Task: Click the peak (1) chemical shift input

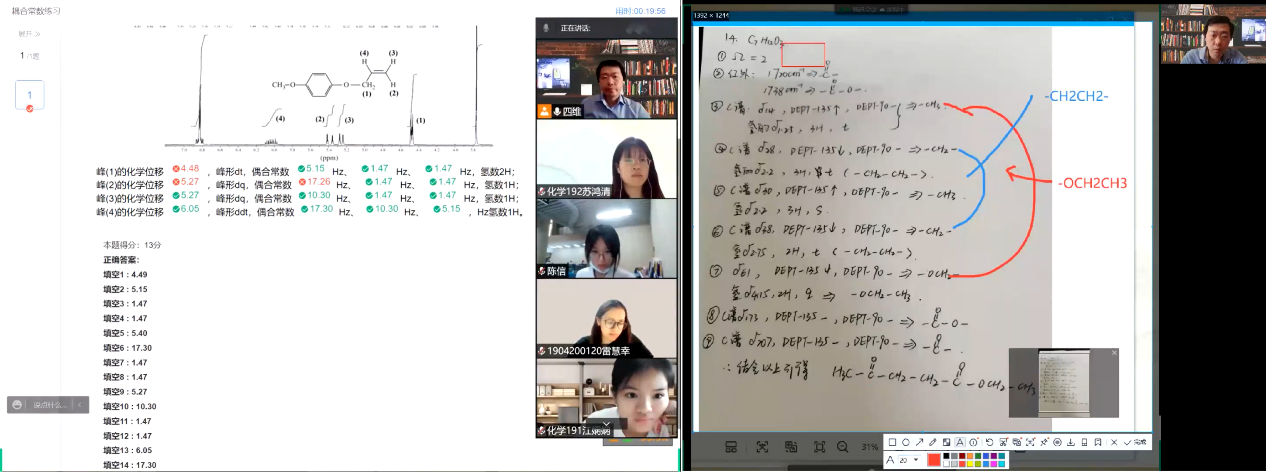Action: (x=190, y=169)
